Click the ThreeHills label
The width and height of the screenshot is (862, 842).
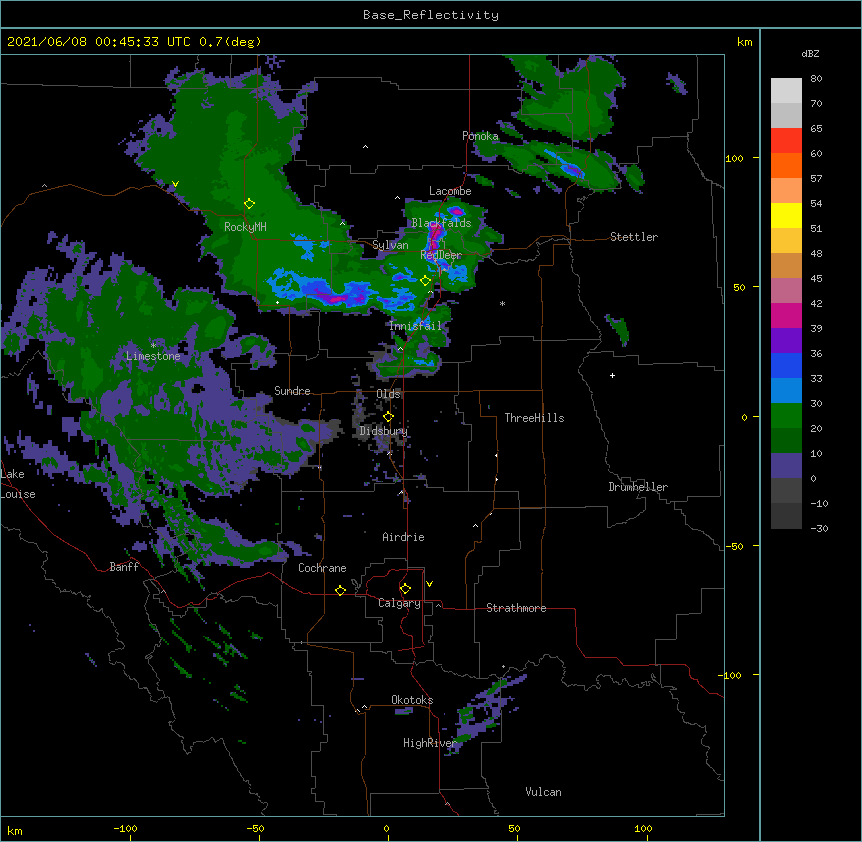coord(534,418)
